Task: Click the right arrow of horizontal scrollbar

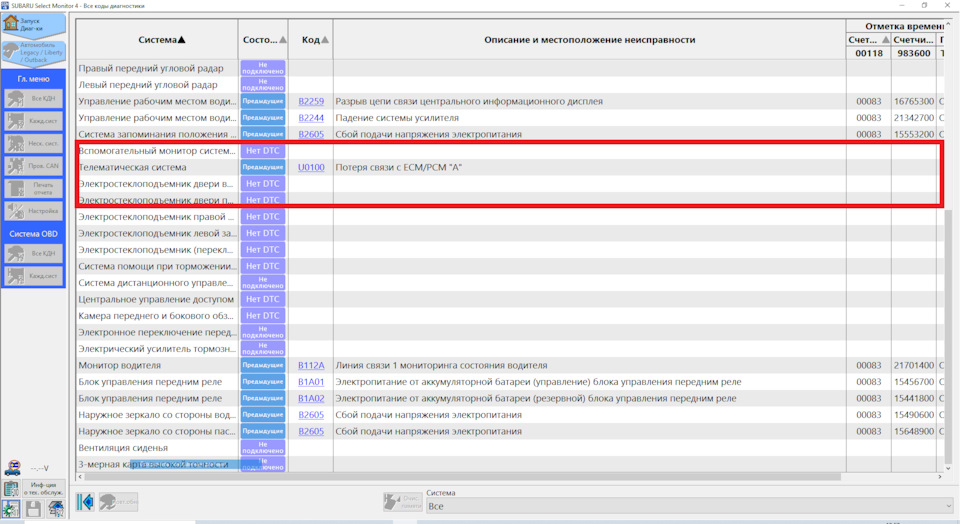Action: coord(940,477)
